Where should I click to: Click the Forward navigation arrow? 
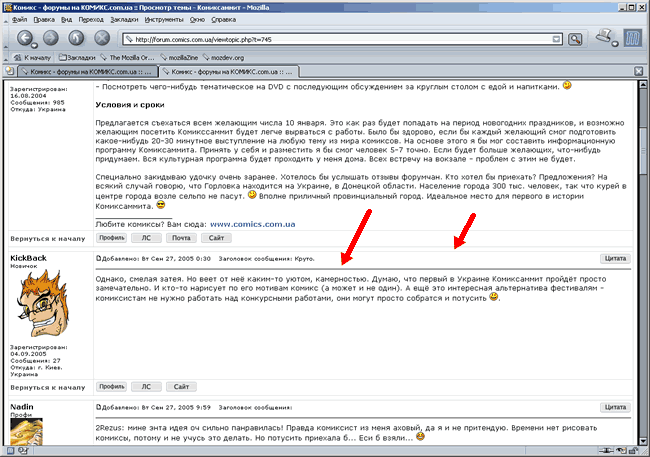pyautogui.click(x=50, y=38)
